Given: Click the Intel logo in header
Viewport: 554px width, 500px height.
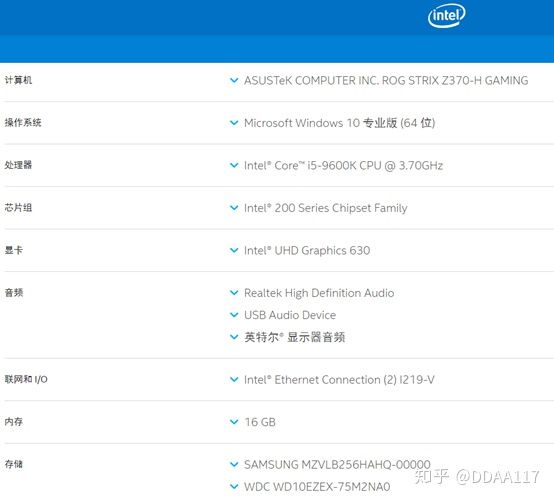Looking at the screenshot, I should click(x=447, y=15).
